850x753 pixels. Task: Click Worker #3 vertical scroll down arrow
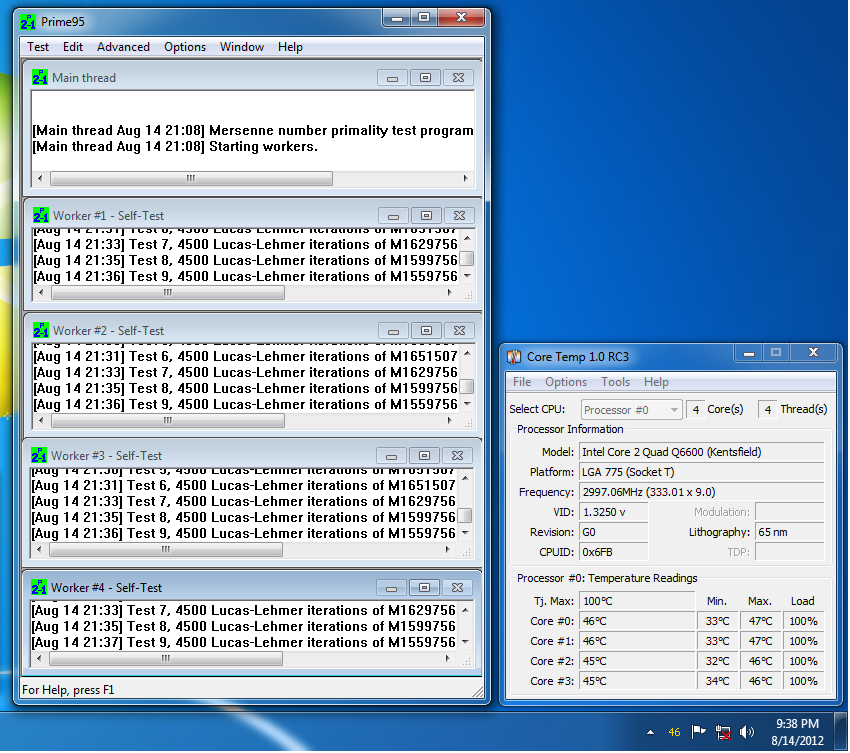click(465, 533)
